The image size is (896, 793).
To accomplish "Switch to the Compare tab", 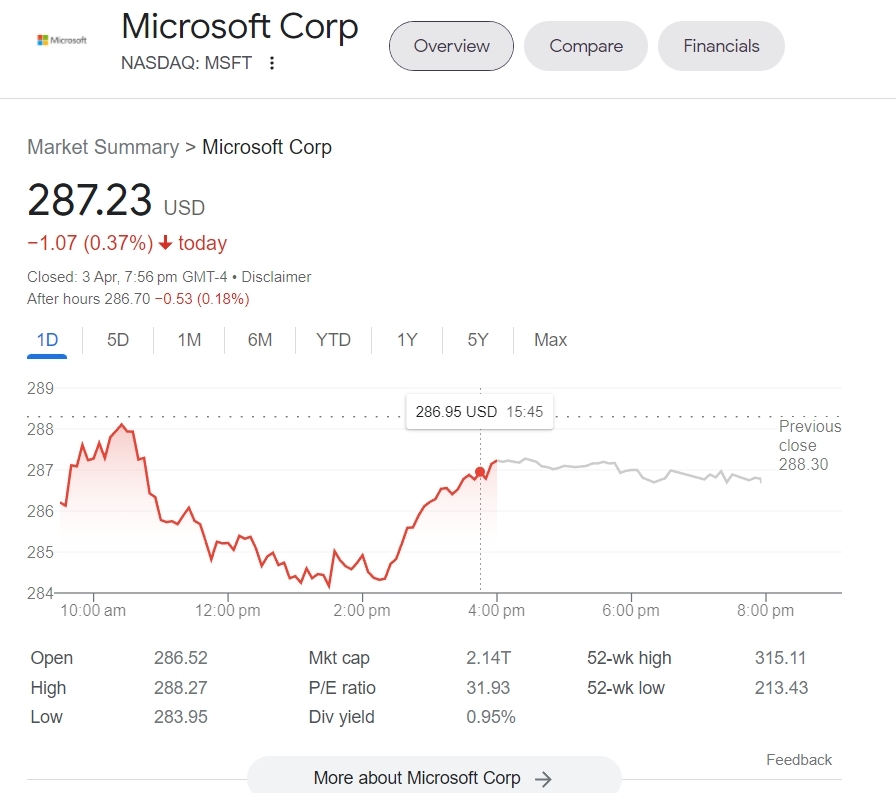I will [x=586, y=46].
